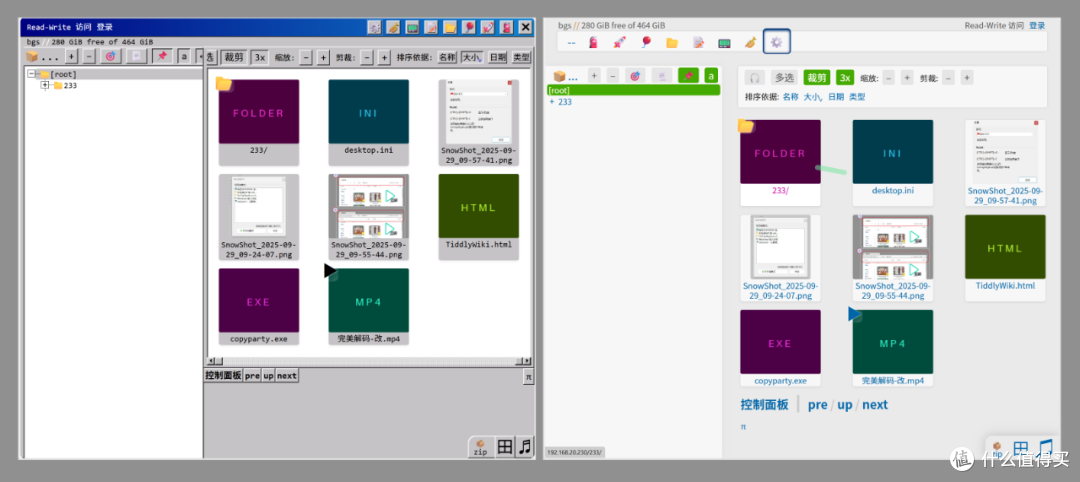The height and width of the screenshot is (482, 1080).
Task: Sort by 类型 in left window
Action: 521,57
